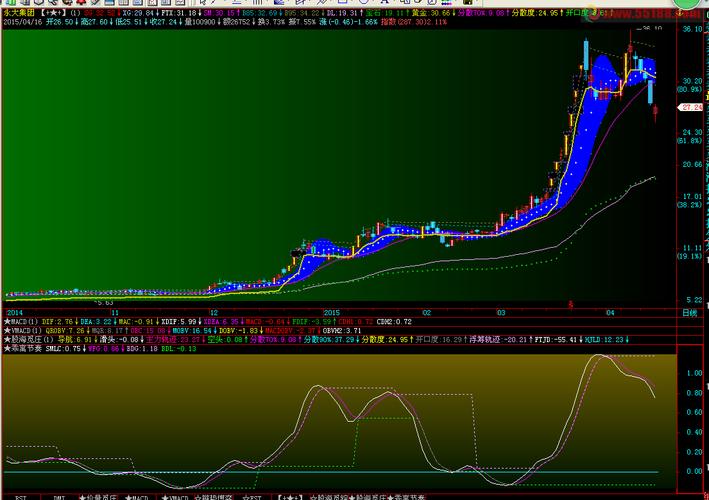Click the XG:29.84 value in header
The image size is (709, 500).
tap(138, 13)
